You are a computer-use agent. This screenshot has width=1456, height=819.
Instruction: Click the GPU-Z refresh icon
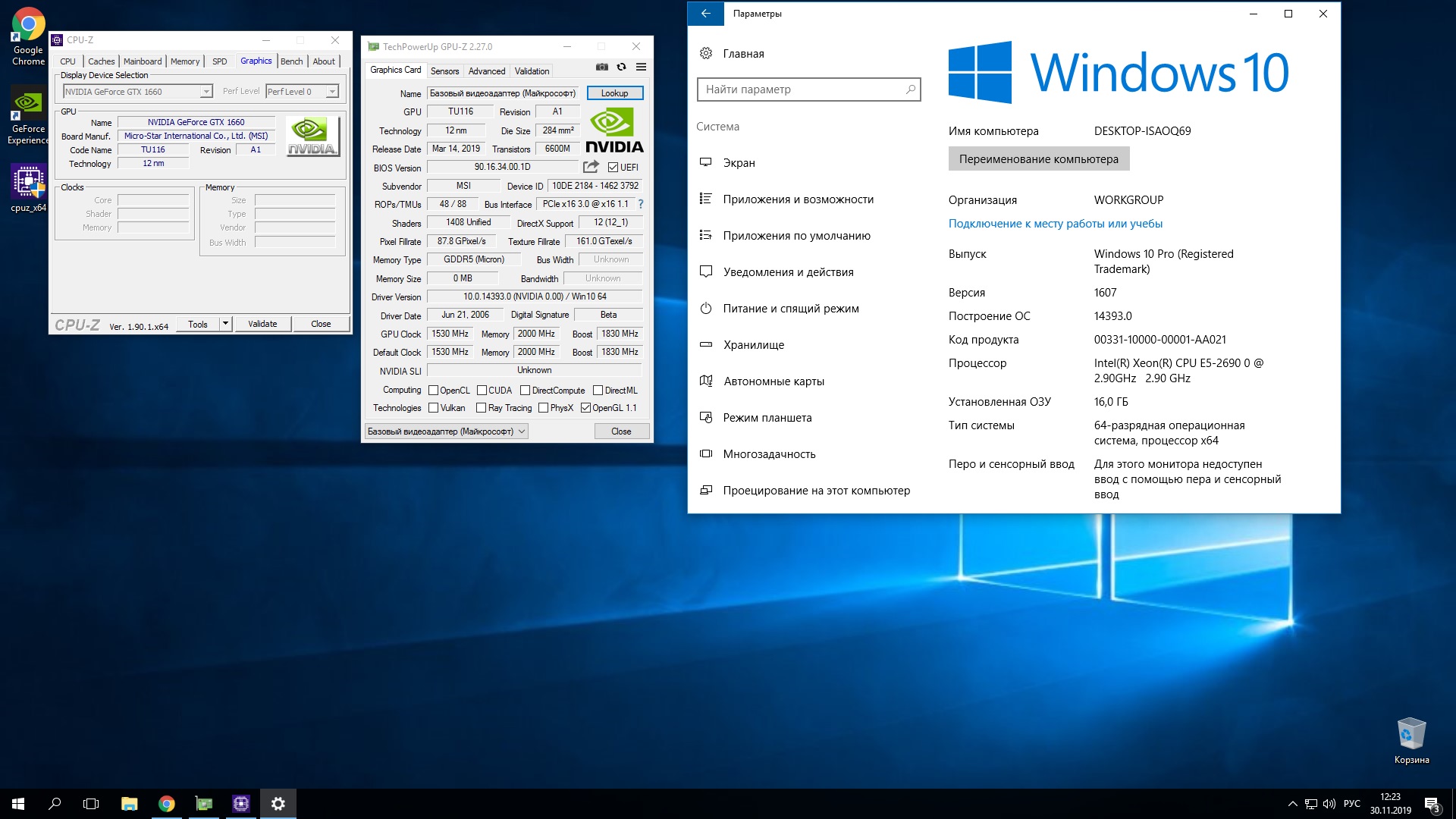pos(621,67)
